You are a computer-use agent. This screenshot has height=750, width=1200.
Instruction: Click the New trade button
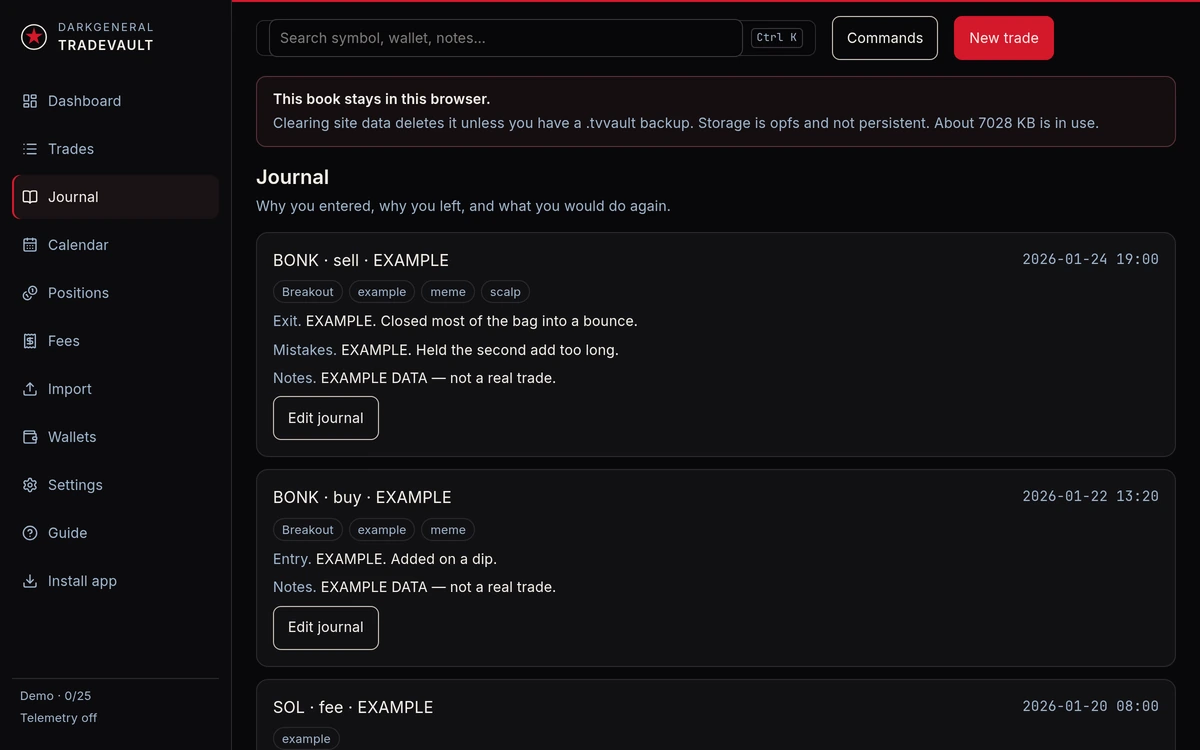point(1004,38)
